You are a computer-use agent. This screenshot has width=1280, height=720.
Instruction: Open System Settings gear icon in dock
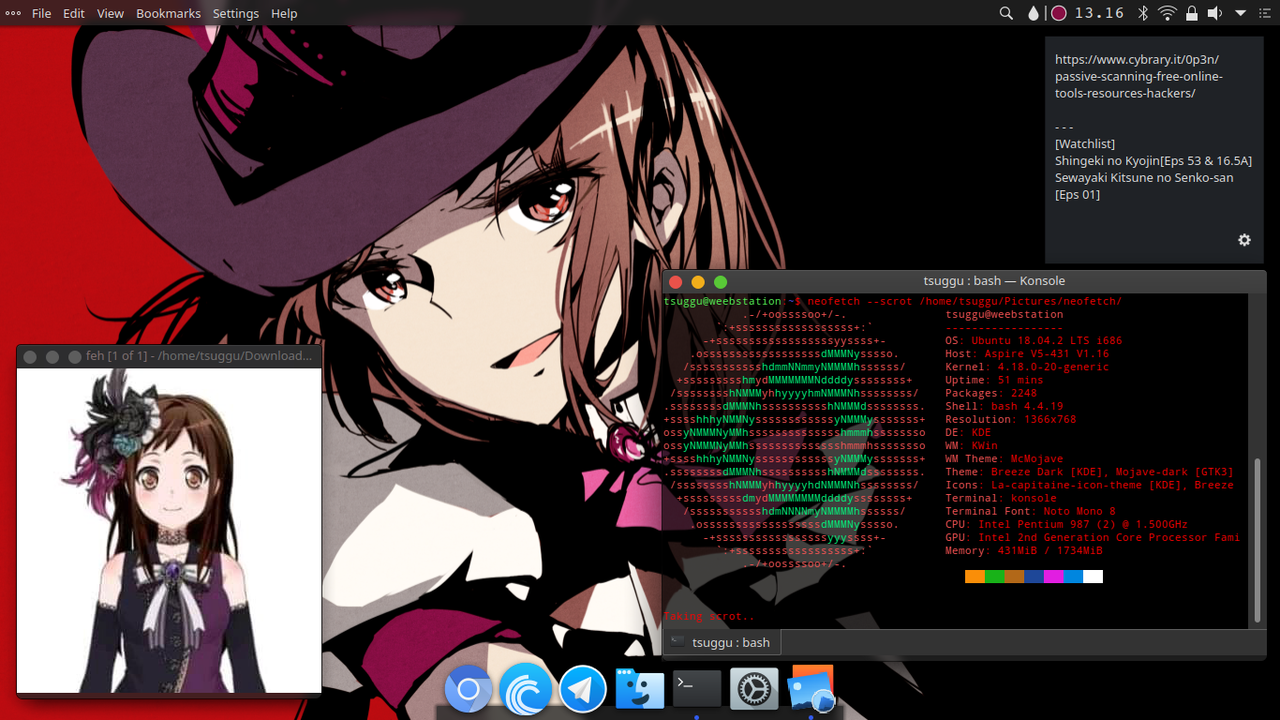coord(754,689)
